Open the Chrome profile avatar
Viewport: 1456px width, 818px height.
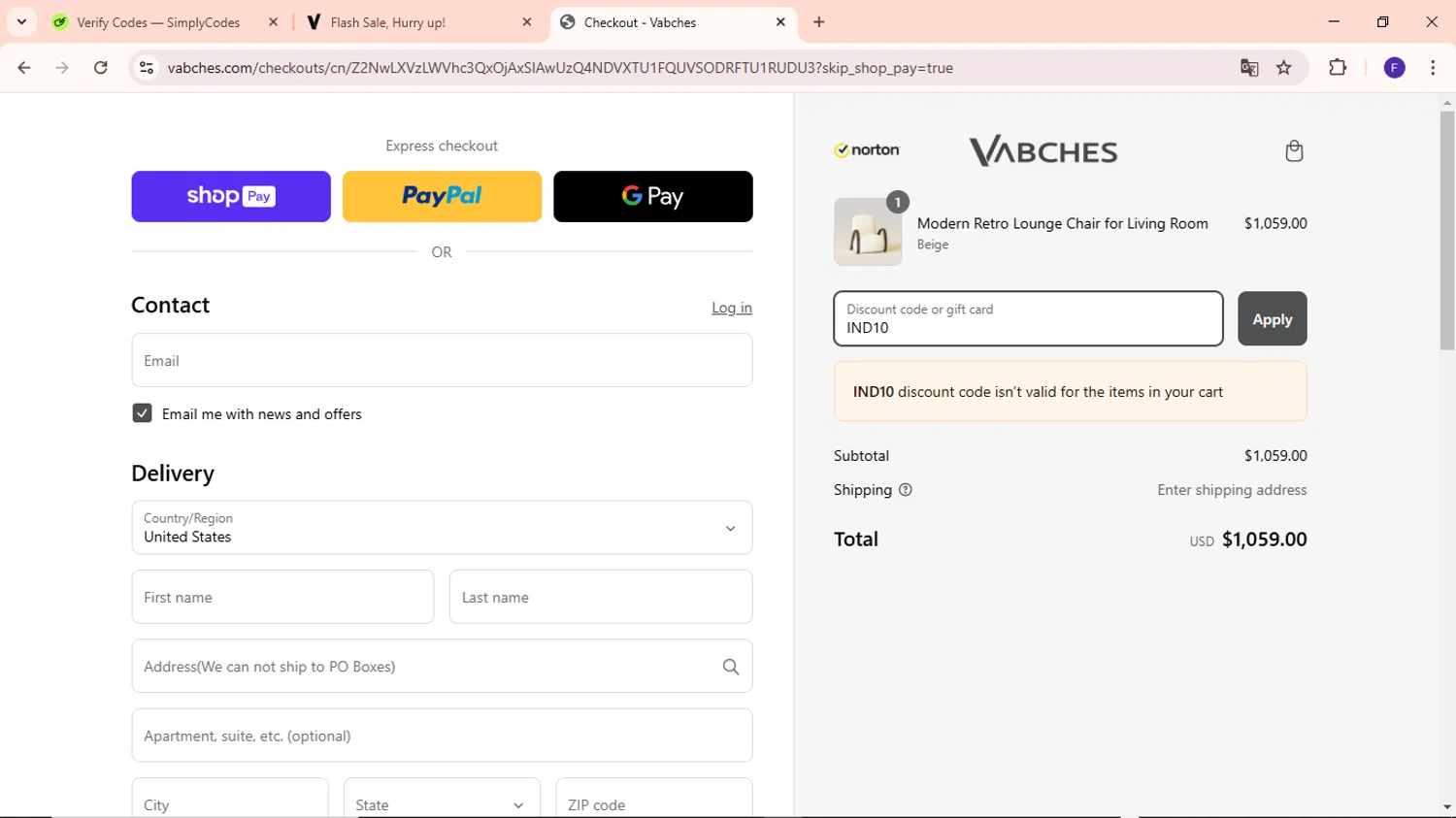[1395, 68]
